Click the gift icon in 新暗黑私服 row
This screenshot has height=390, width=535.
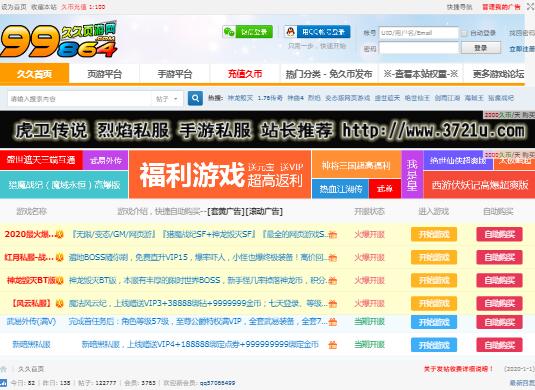[332, 345]
